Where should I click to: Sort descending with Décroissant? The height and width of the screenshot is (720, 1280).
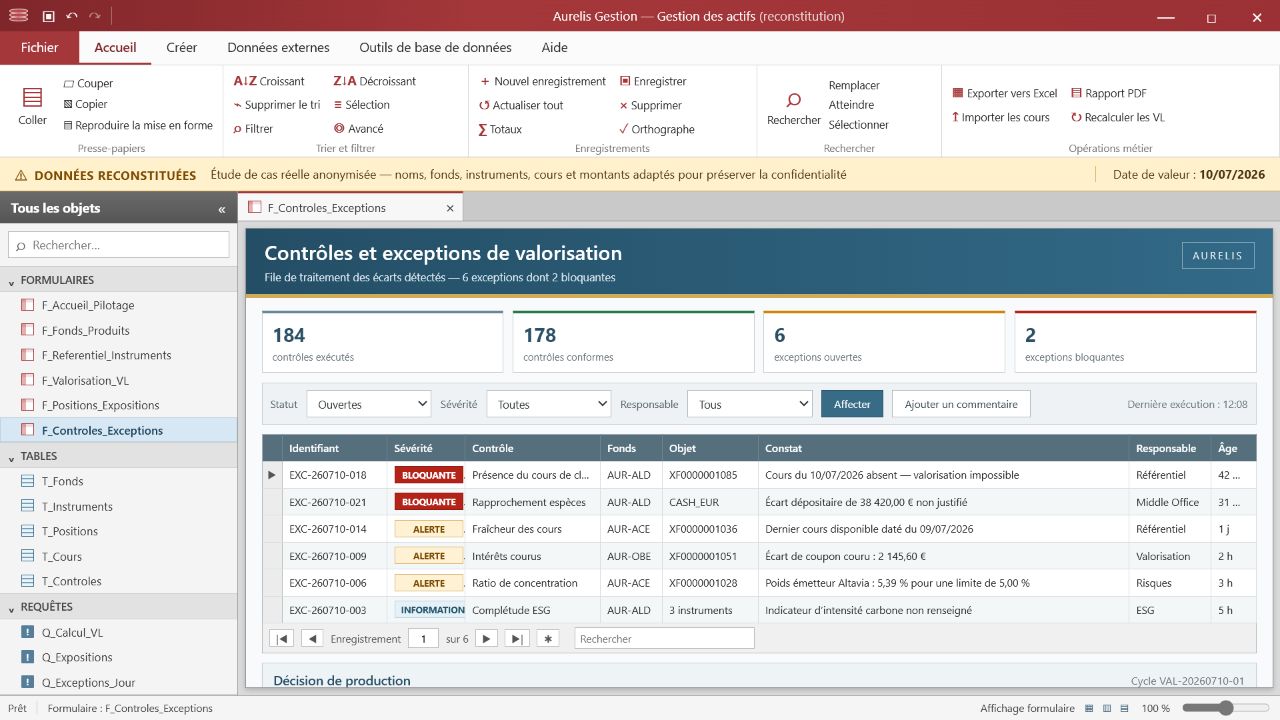tap(375, 81)
